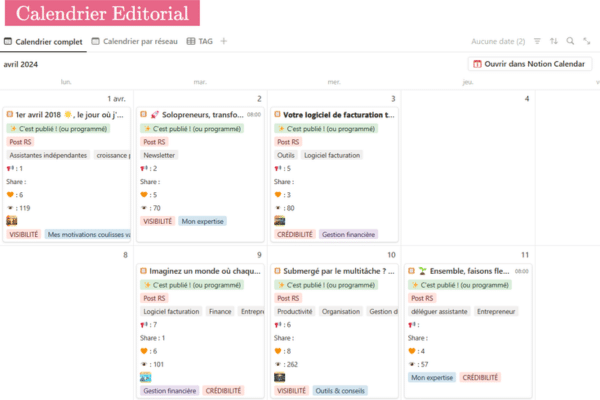Click Finance tag on Imaginez card
The width and height of the screenshot is (600, 400).
(220, 312)
